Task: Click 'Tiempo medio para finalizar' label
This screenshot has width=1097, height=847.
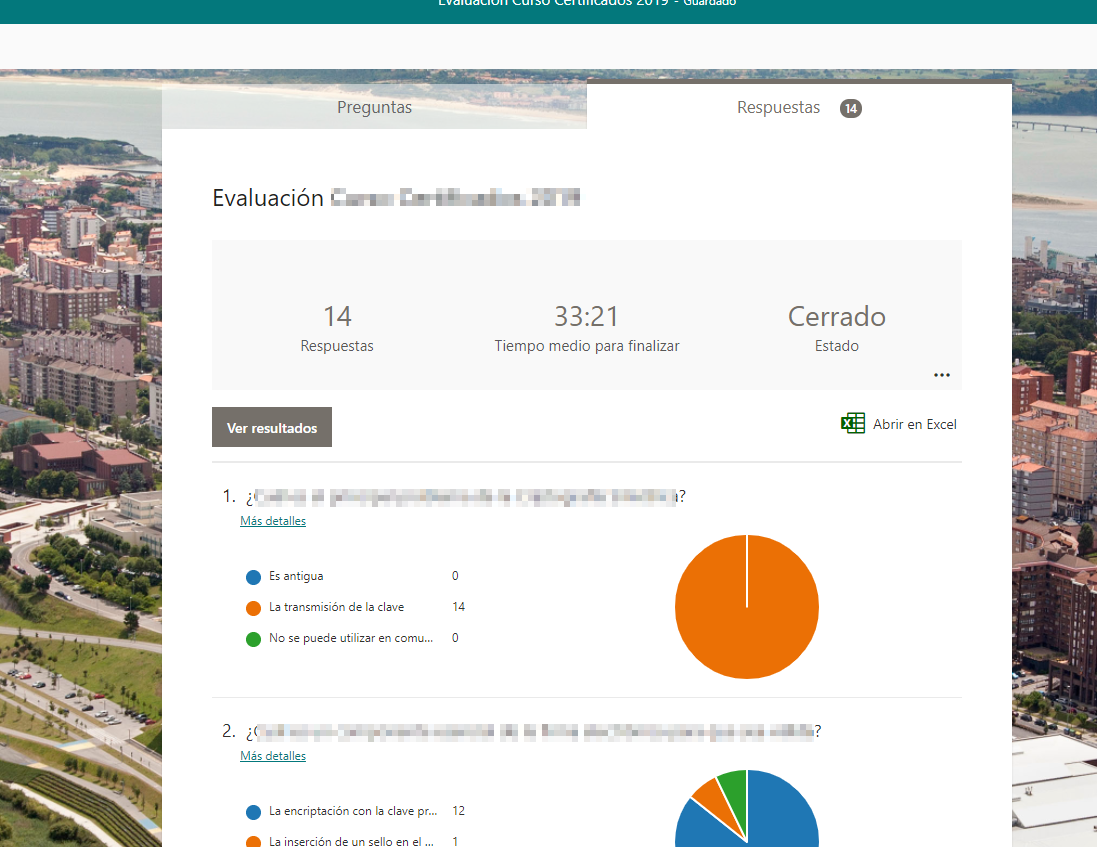Action: click(x=586, y=346)
